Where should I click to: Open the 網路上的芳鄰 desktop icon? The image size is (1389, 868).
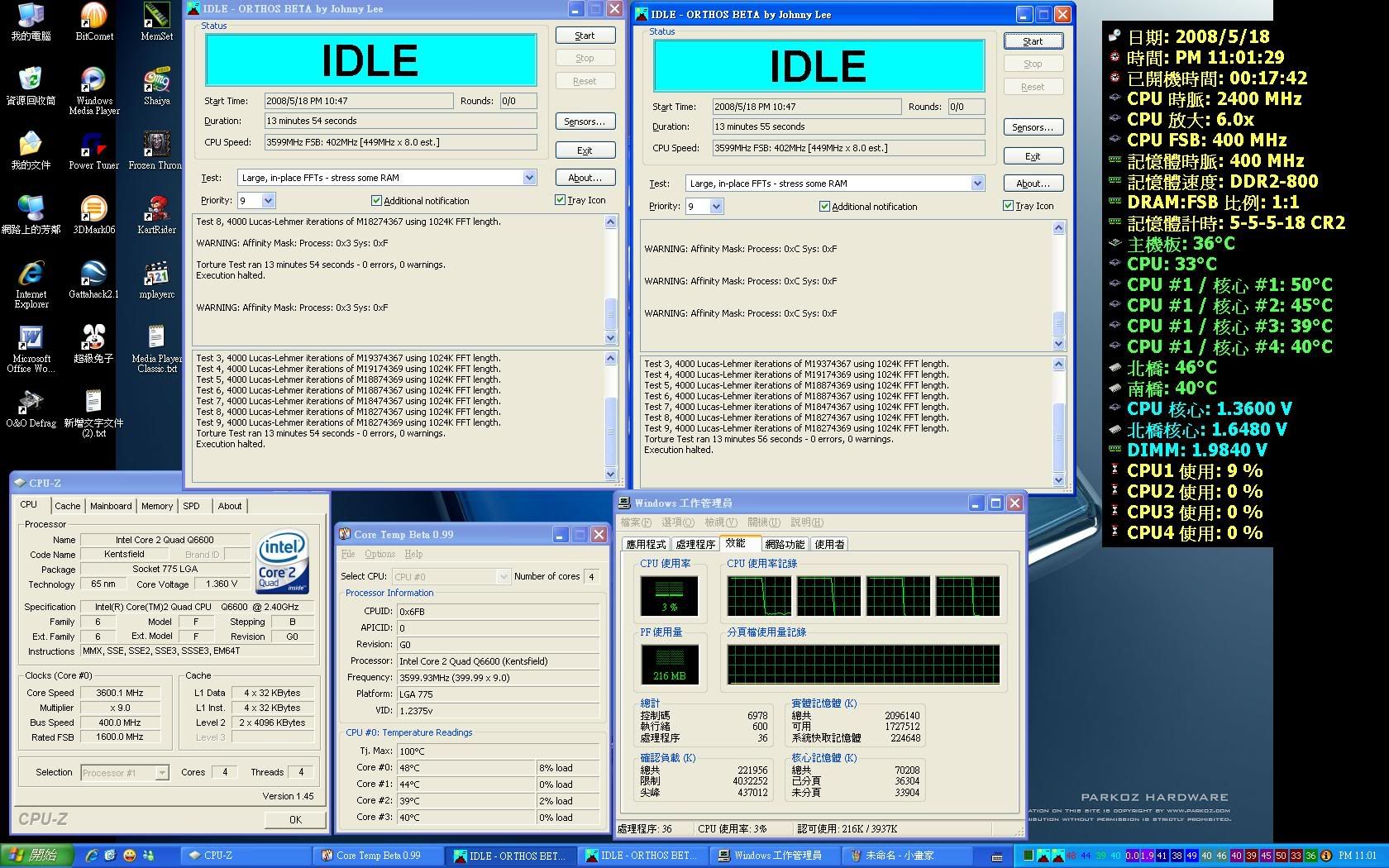coord(31,215)
